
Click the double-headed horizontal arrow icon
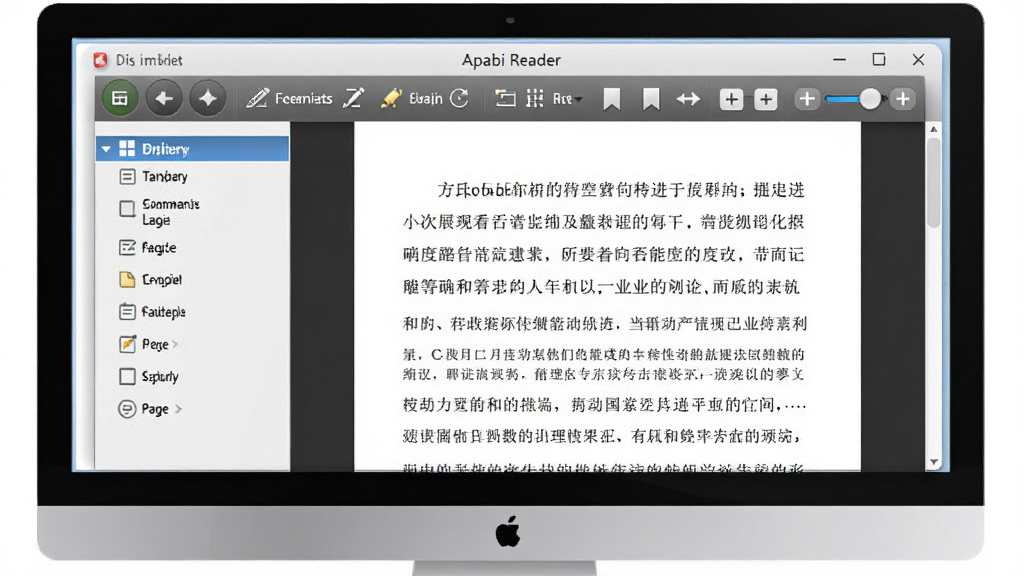click(x=688, y=99)
